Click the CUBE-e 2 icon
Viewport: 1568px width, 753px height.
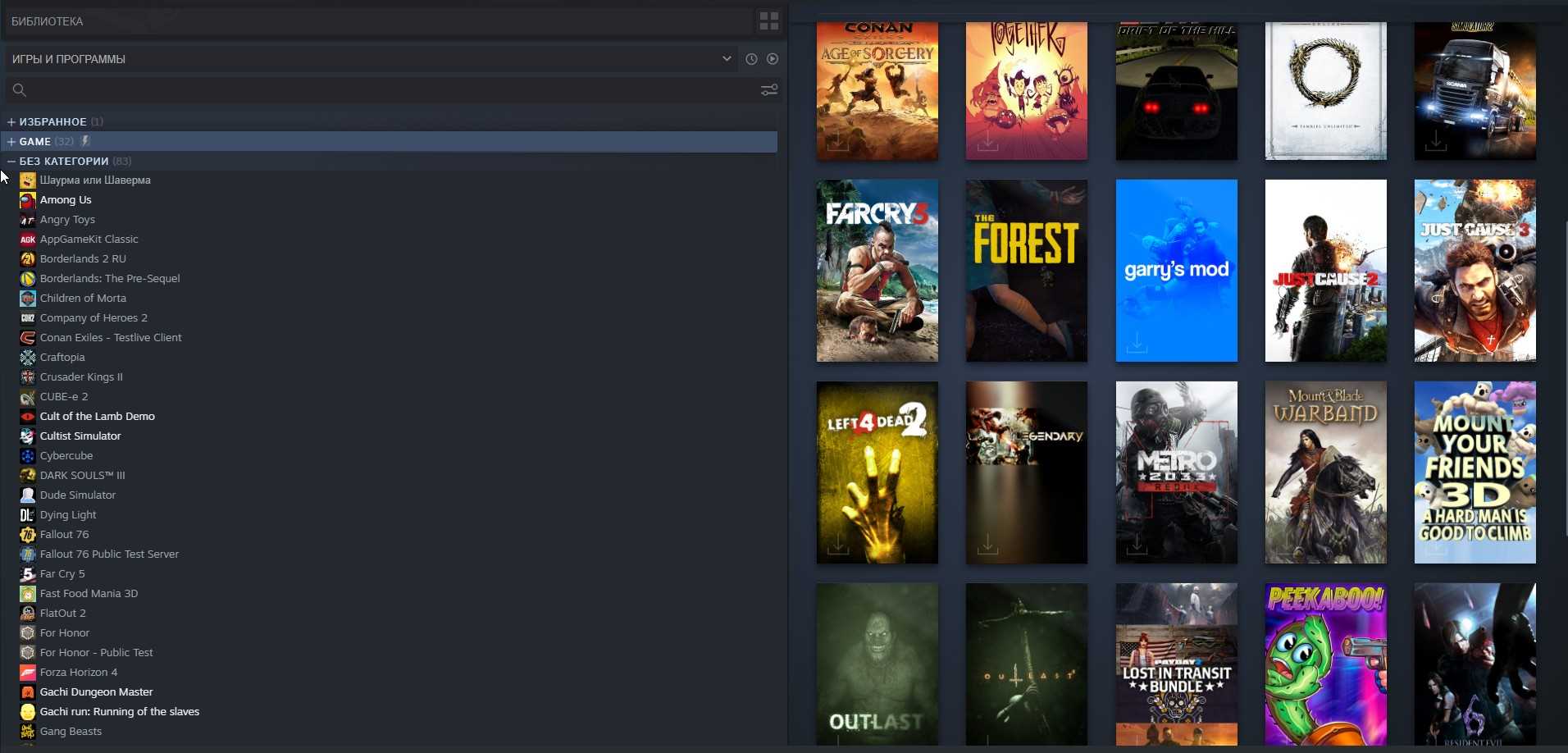pyautogui.click(x=28, y=397)
